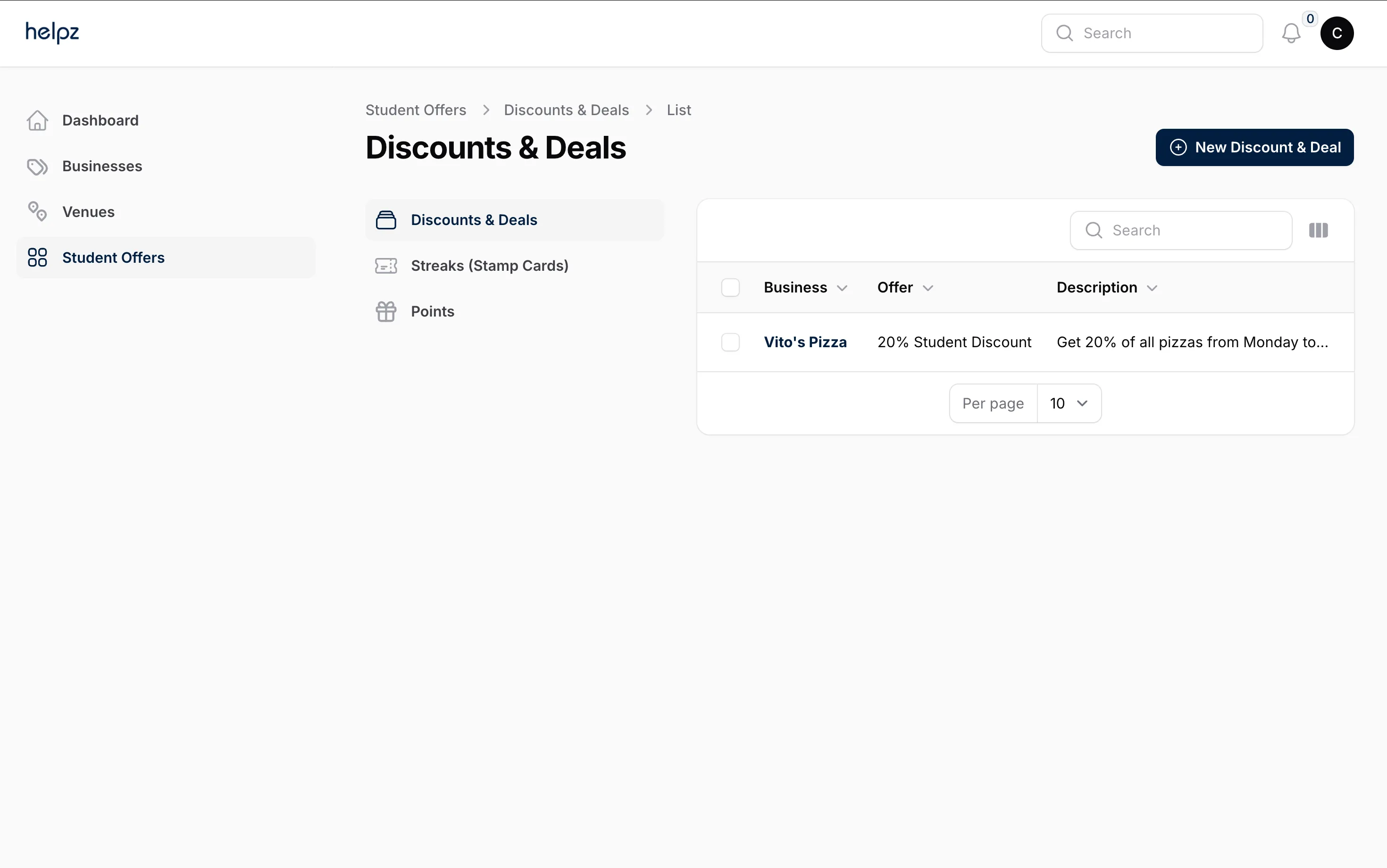Click New Discount & Deal button
Image resolution: width=1387 pixels, height=868 pixels.
pyautogui.click(x=1254, y=148)
